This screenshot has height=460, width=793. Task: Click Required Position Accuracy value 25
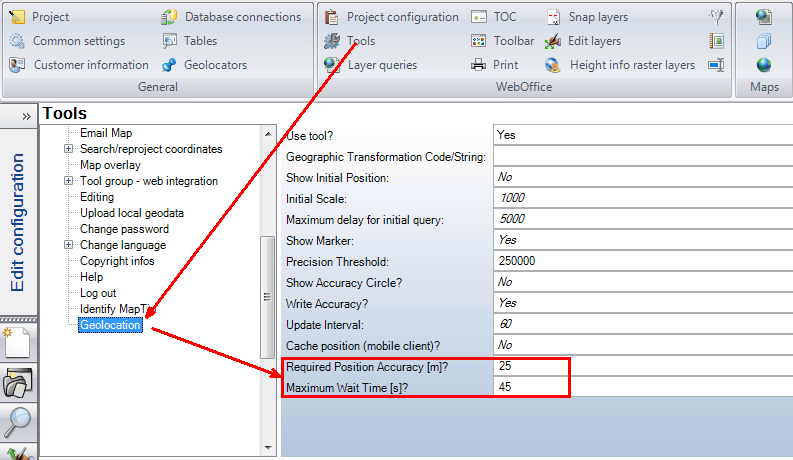643,366
